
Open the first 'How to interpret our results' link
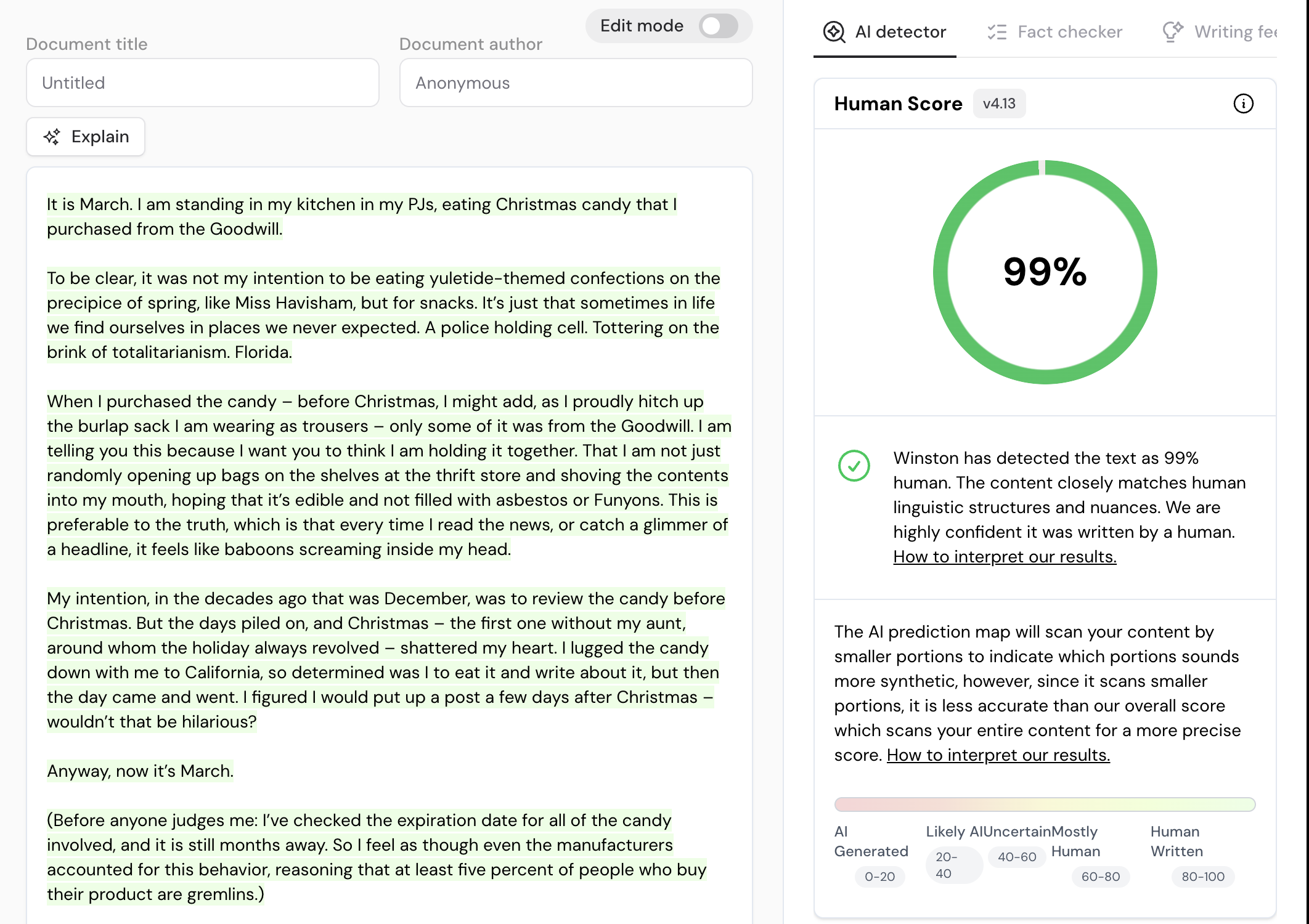1005,557
